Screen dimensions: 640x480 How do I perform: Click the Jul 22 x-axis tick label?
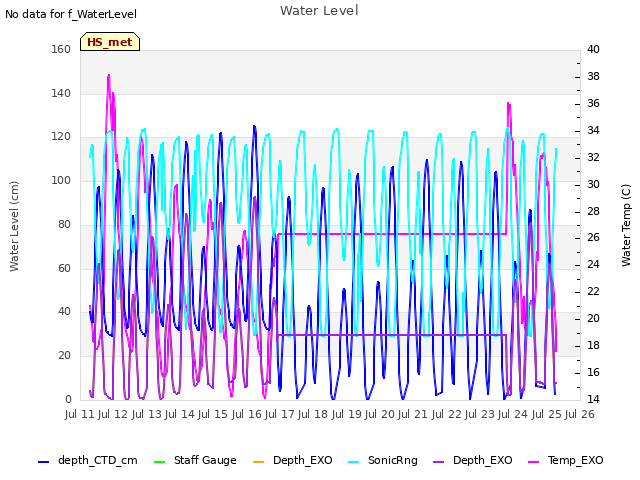[x=447, y=414]
